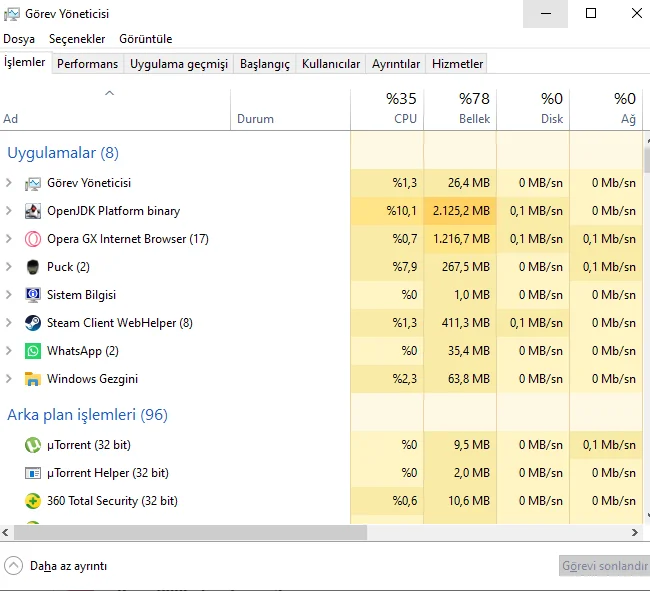This screenshot has height=591, width=650.
Task: Click the Task Manager title bar icon
Action: tap(12, 14)
